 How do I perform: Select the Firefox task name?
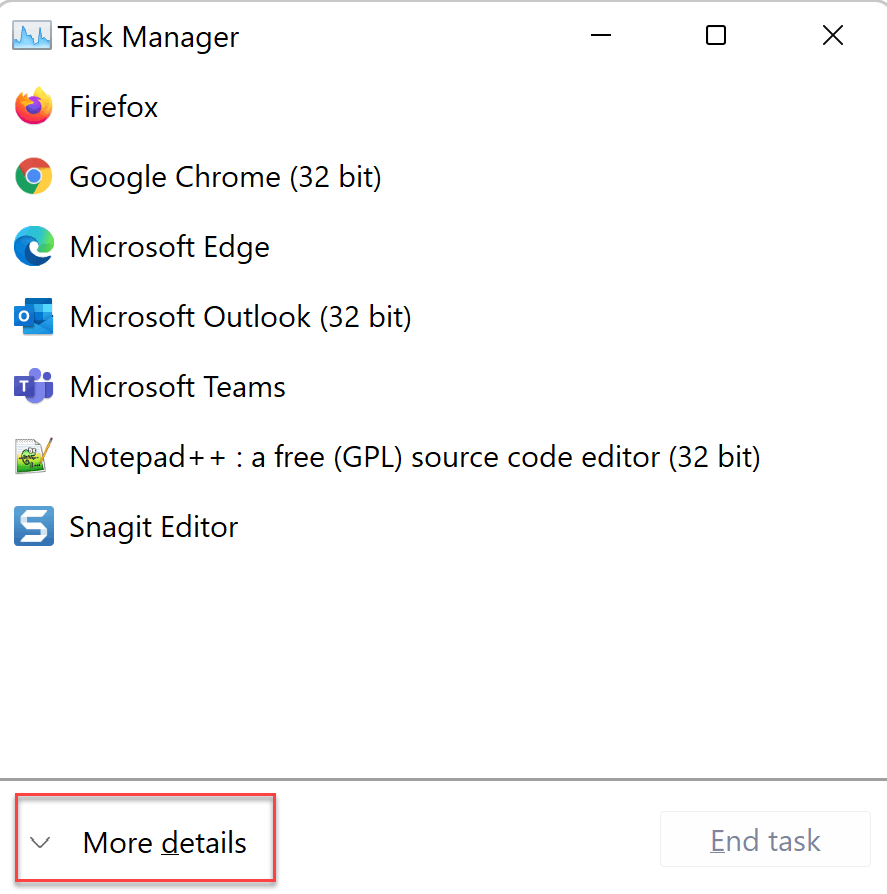click(114, 107)
